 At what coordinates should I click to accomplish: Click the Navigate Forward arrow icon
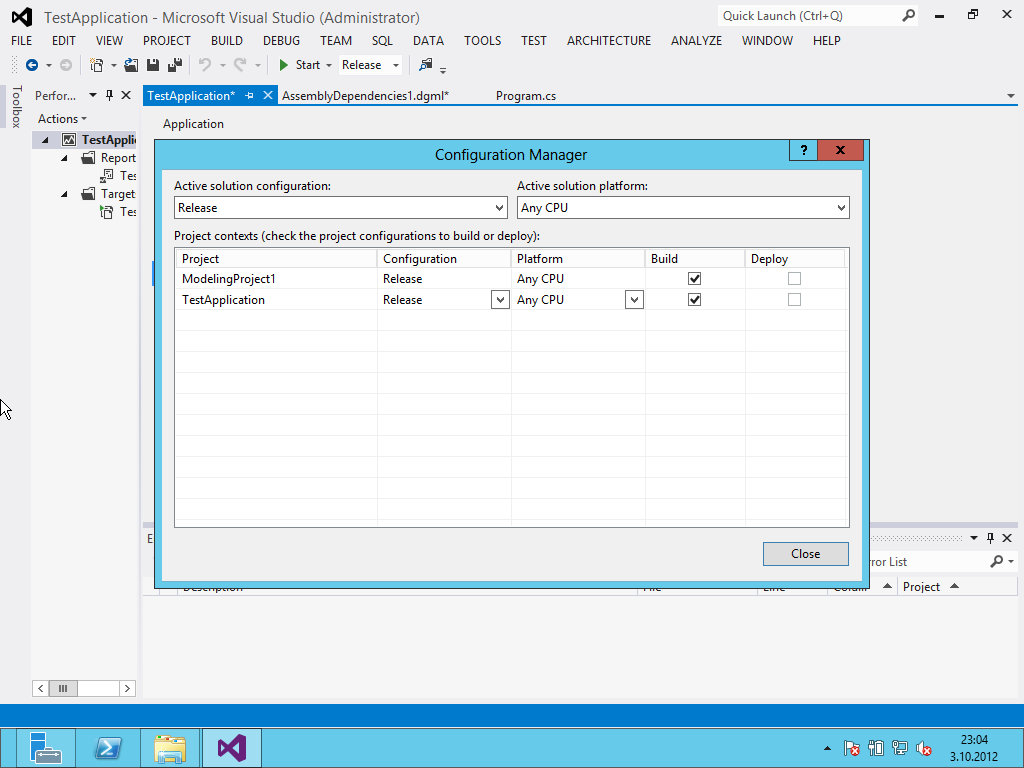66,65
